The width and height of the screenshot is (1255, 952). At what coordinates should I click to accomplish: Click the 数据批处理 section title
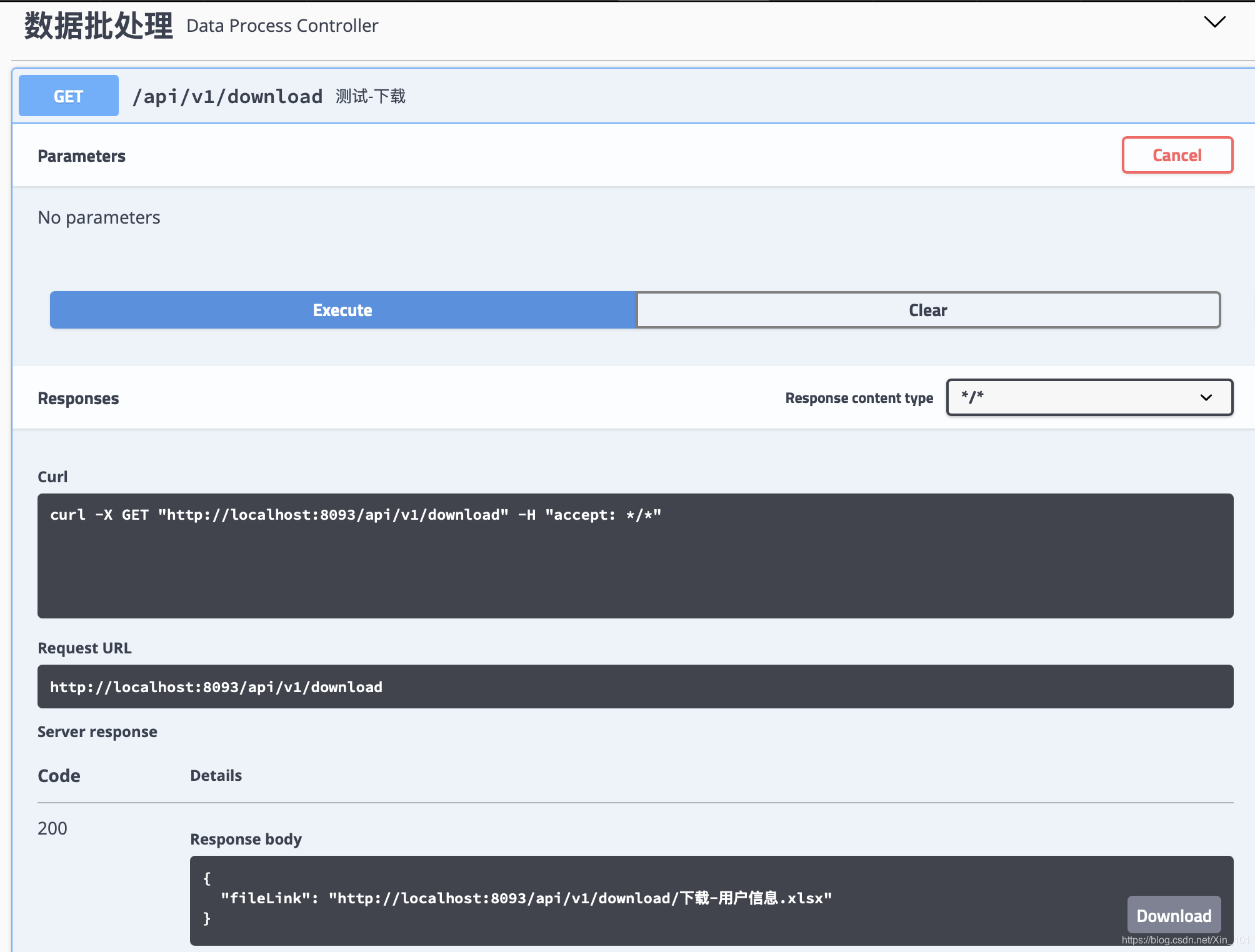[x=99, y=26]
